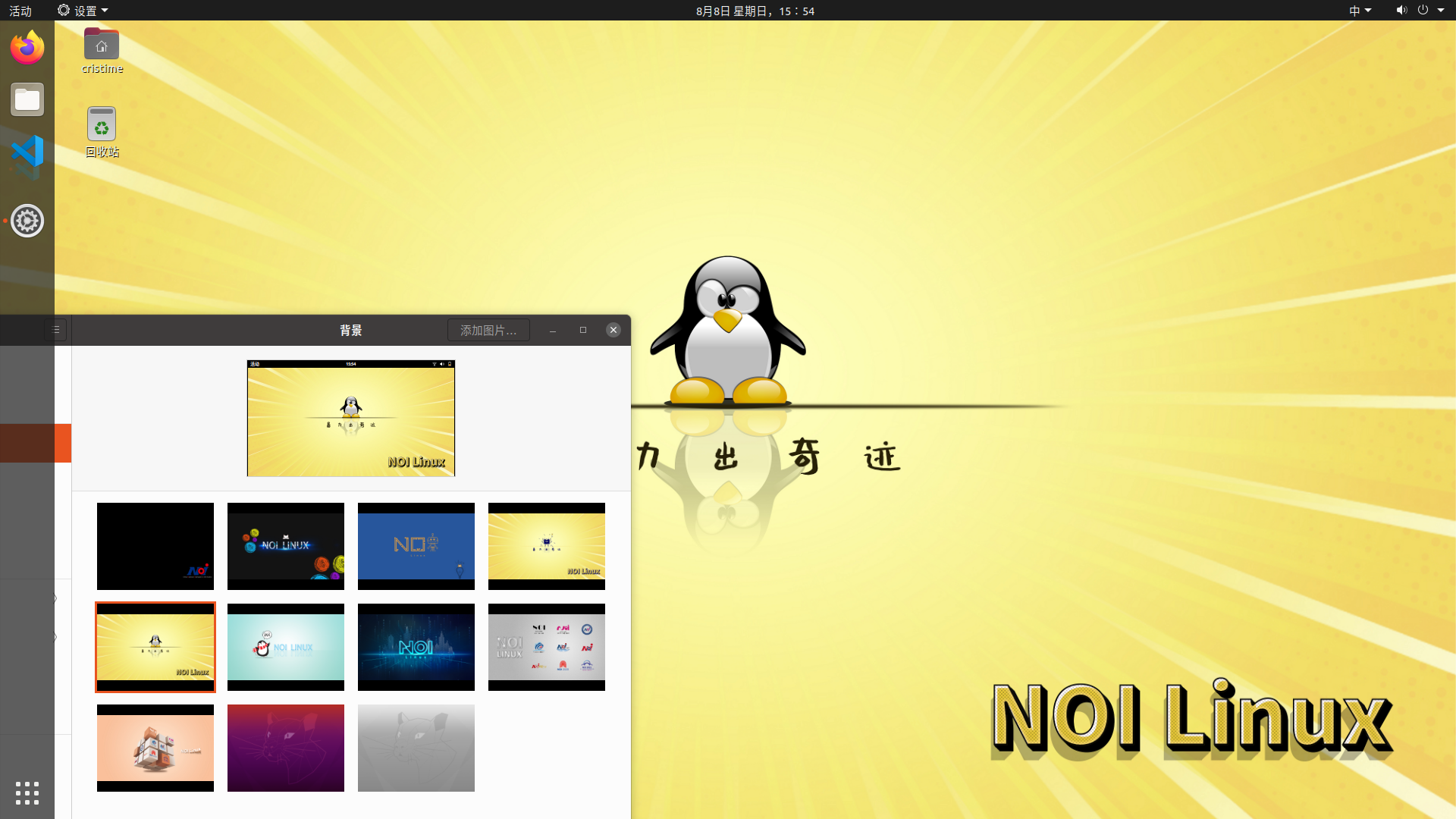Open the system menu dropdown arrow
Image resolution: width=1456 pixels, height=819 pixels.
coord(1441,11)
